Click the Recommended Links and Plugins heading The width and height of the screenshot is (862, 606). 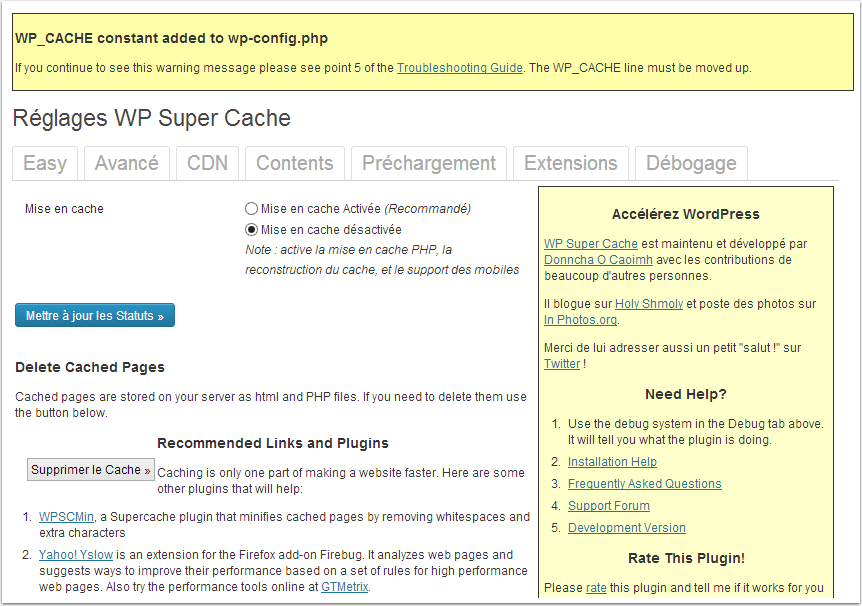tap(273, 443)
